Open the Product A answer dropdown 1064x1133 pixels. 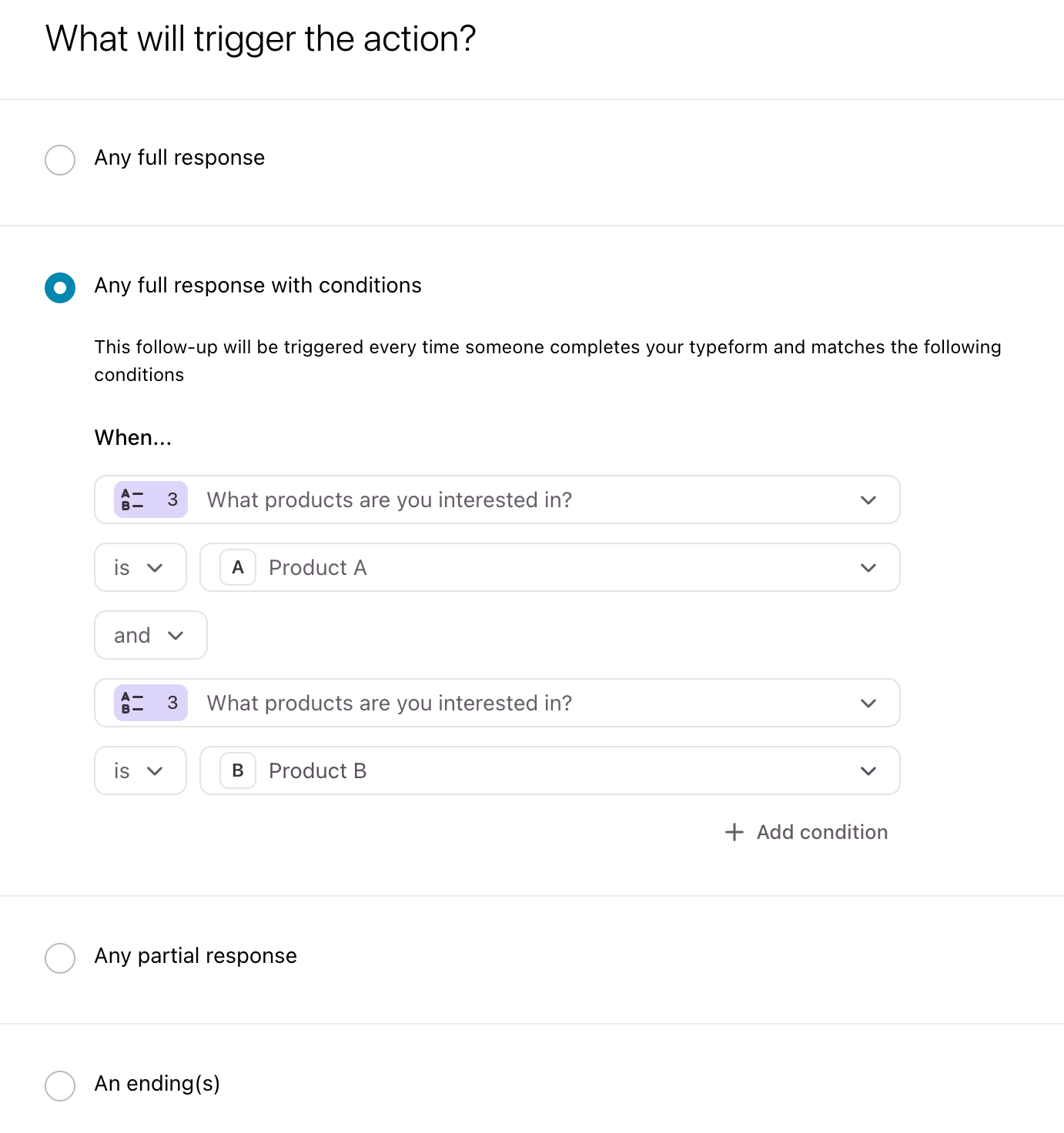pyautogui.click(x=550, y=567)
